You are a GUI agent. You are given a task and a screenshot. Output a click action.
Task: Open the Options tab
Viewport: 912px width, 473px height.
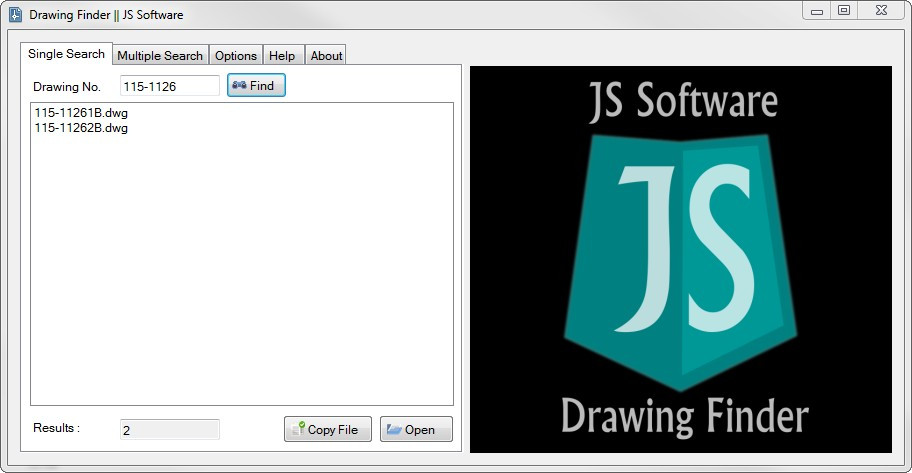[x=236, y=55]
